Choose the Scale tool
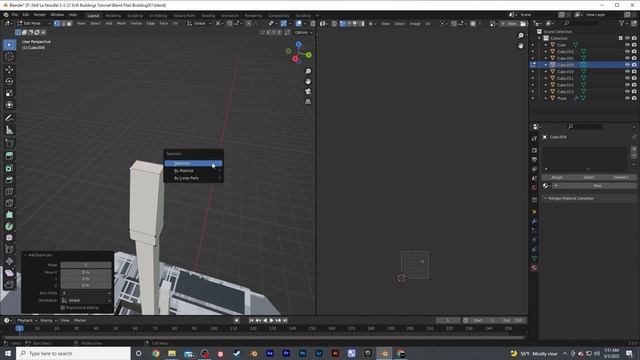 [9, 93]
